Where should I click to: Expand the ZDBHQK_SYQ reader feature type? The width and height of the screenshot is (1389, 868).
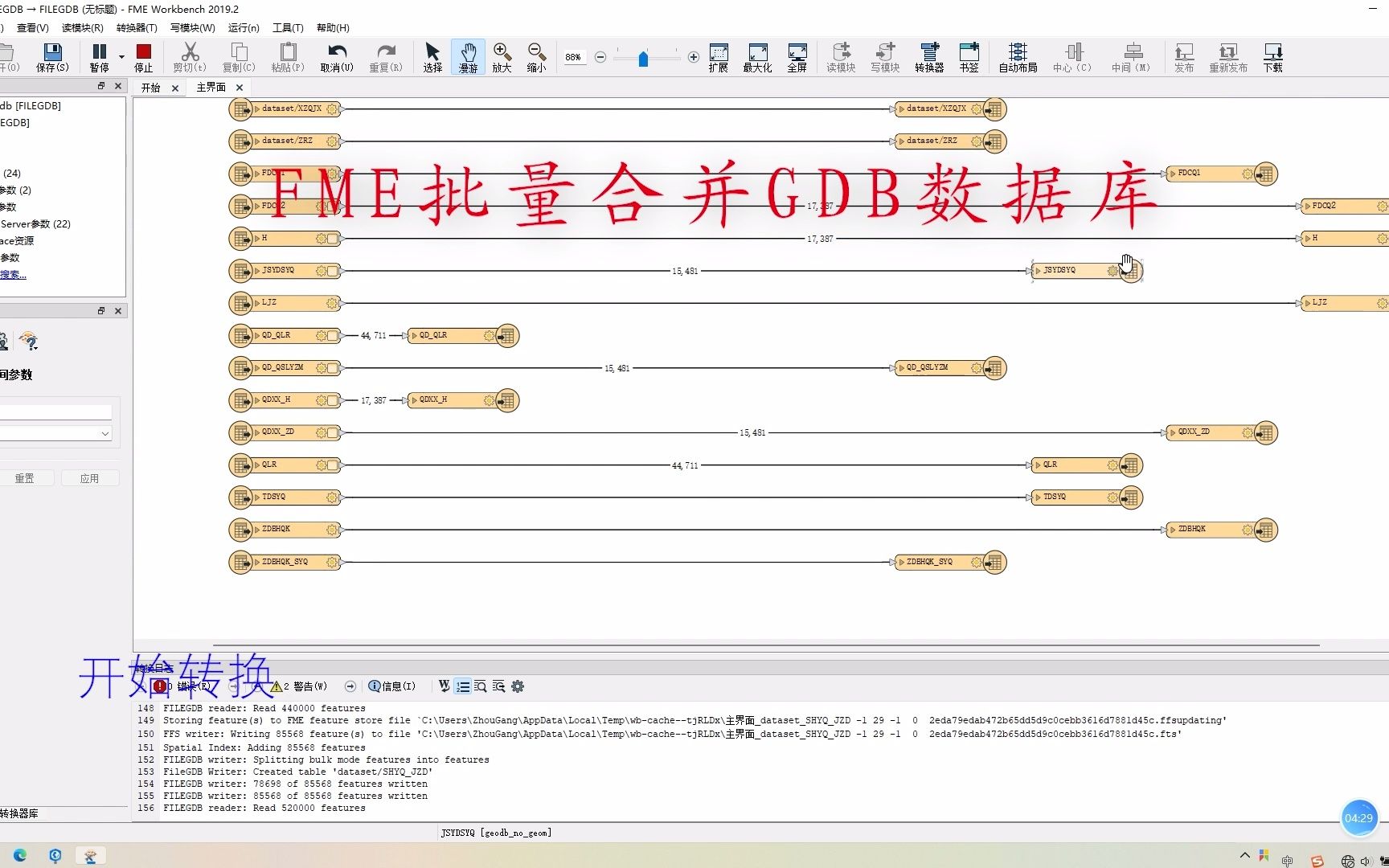pos(257,562)
